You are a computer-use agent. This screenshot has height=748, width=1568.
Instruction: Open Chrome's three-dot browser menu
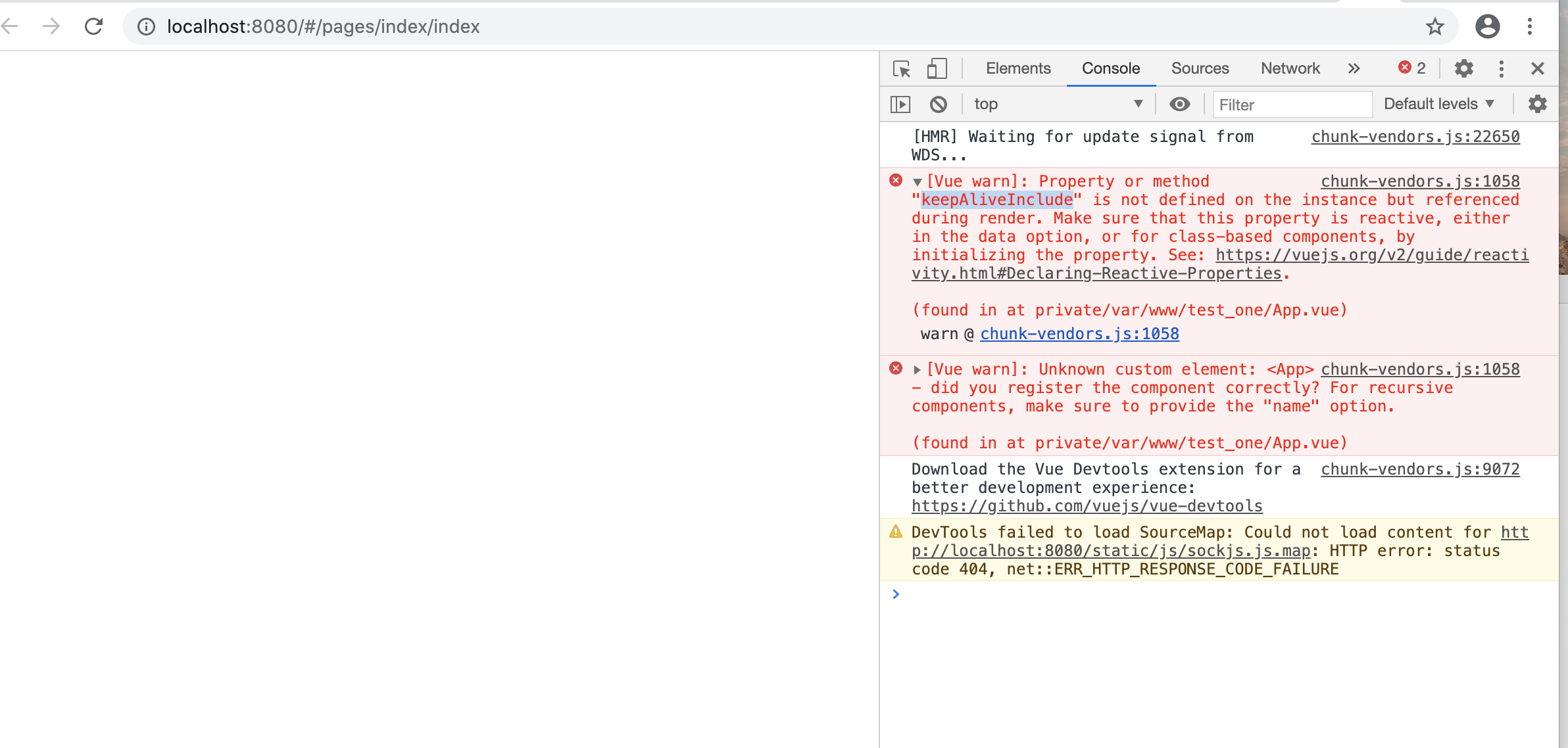click(x=1530, y=26)
